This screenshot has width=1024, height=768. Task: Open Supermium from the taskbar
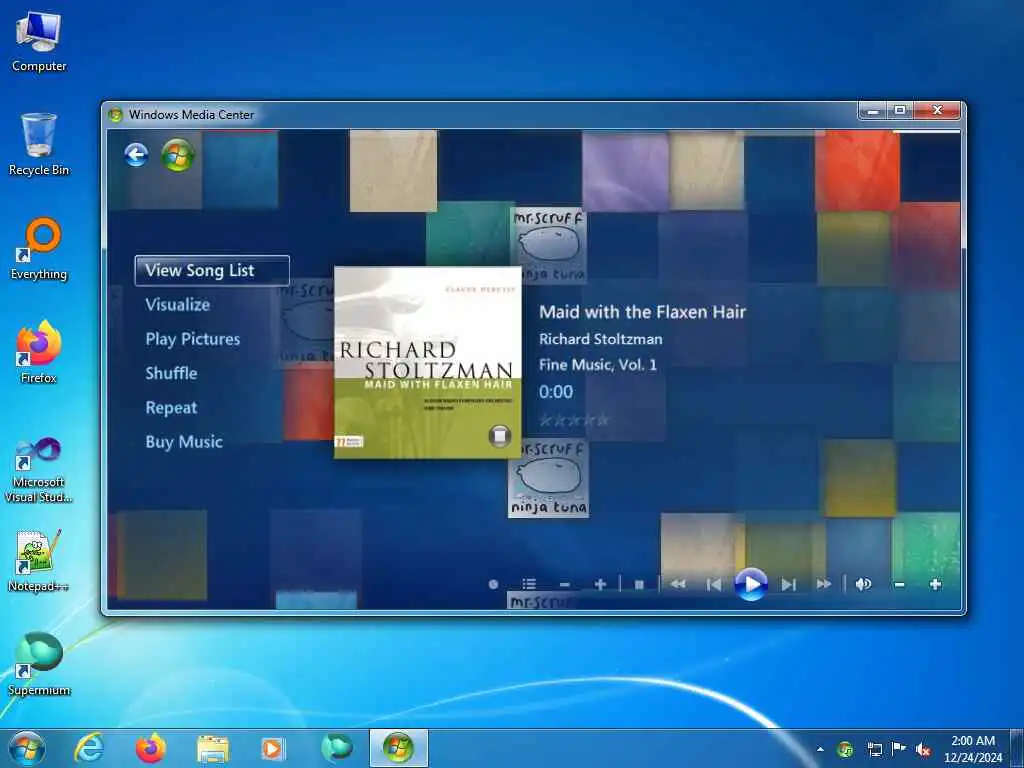(x=336, y=748)
